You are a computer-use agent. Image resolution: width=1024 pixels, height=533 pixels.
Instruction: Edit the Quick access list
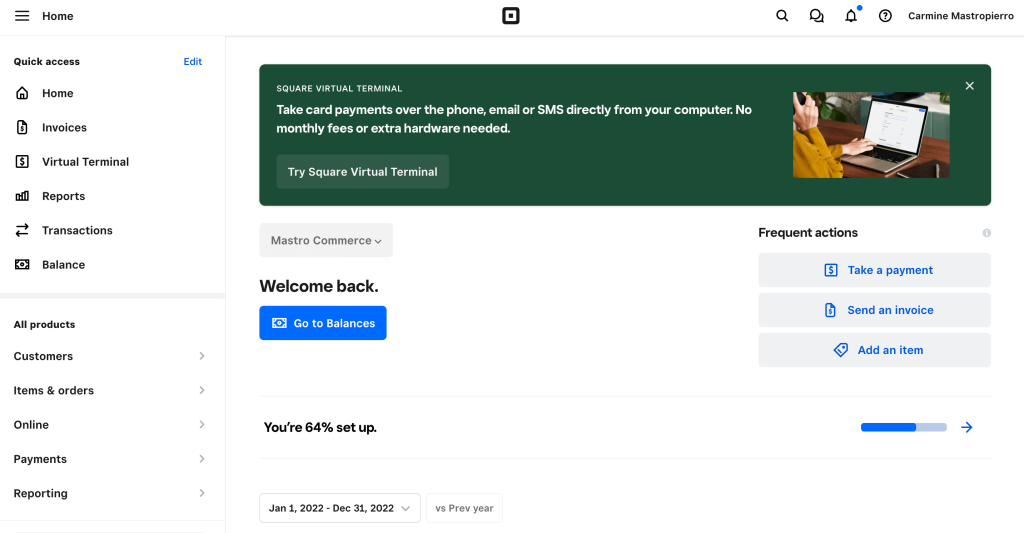pos(193,61)
